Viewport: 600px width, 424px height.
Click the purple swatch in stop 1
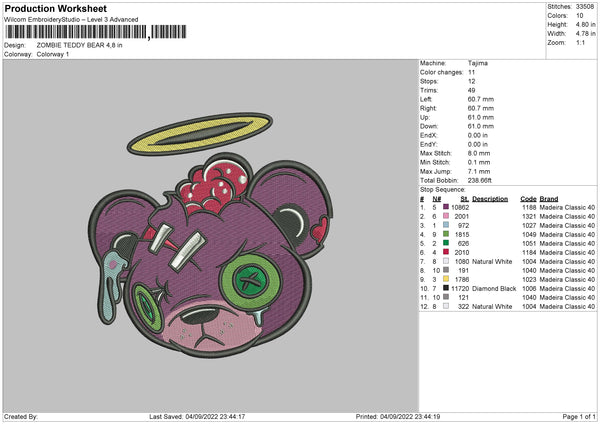(445, 206)
